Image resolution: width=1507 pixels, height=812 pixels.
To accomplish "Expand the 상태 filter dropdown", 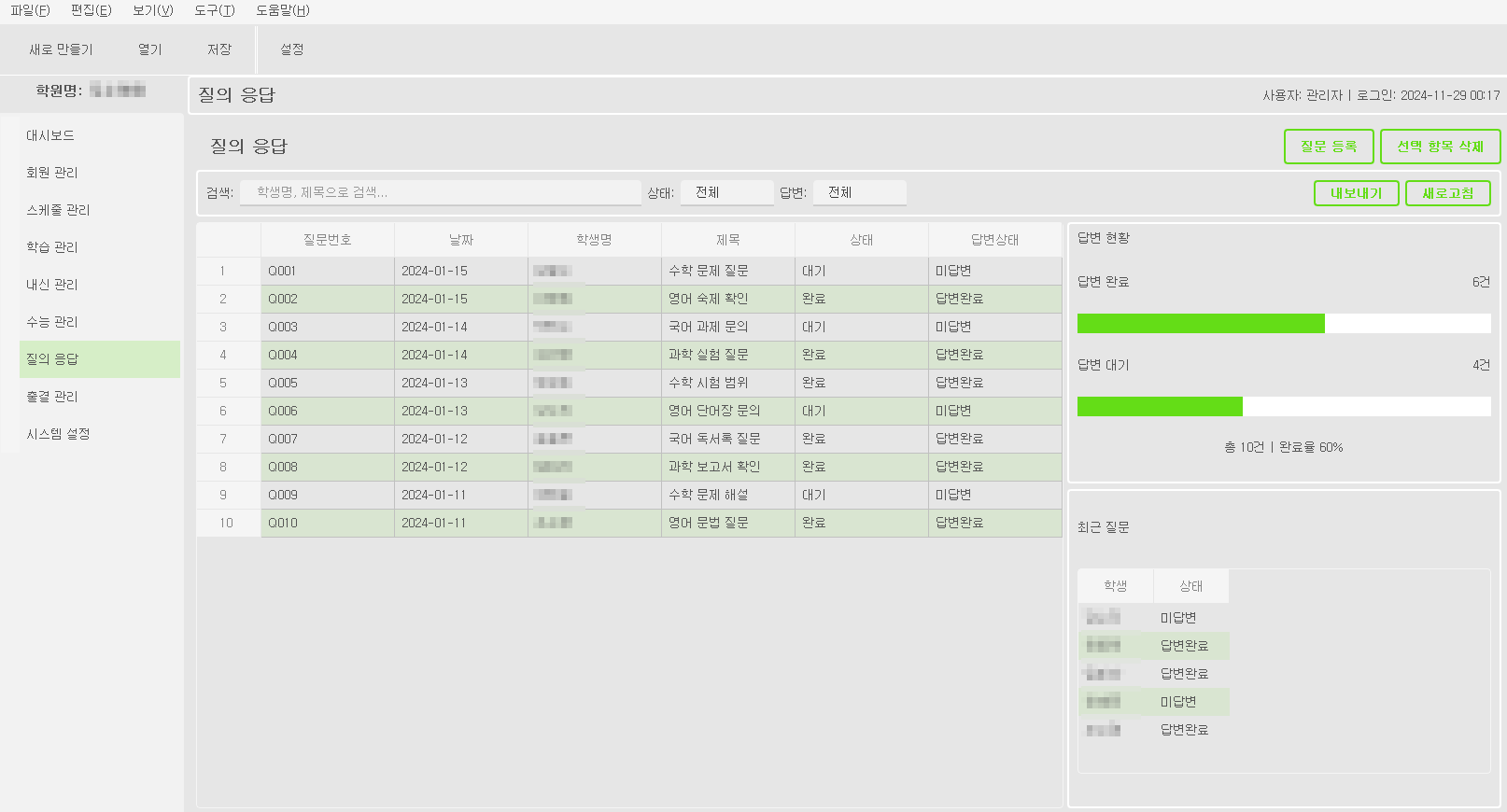I will (x=726, y=192).
